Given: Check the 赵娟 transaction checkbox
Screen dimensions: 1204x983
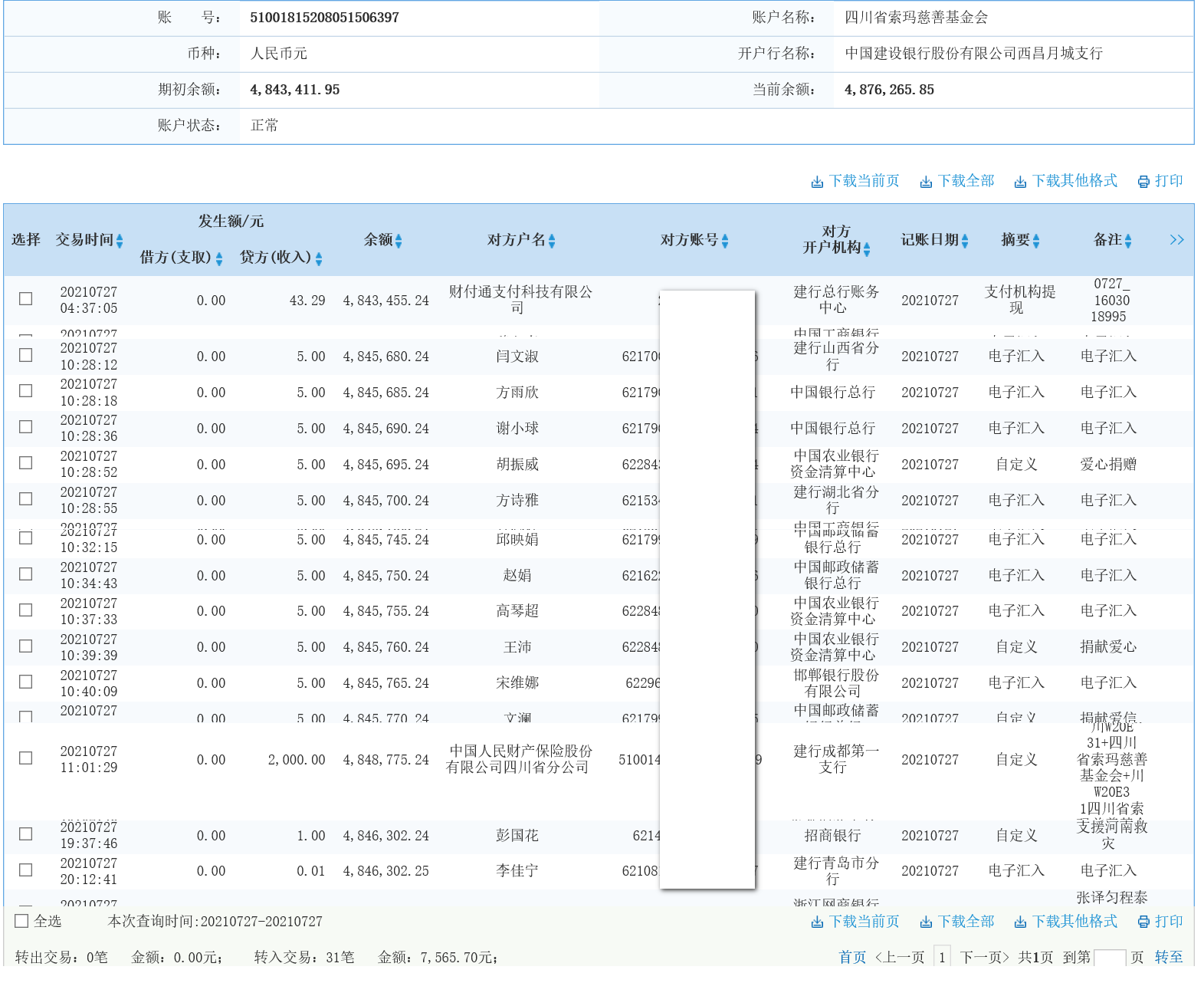Looking at the screenshot, I should (26, 574).
